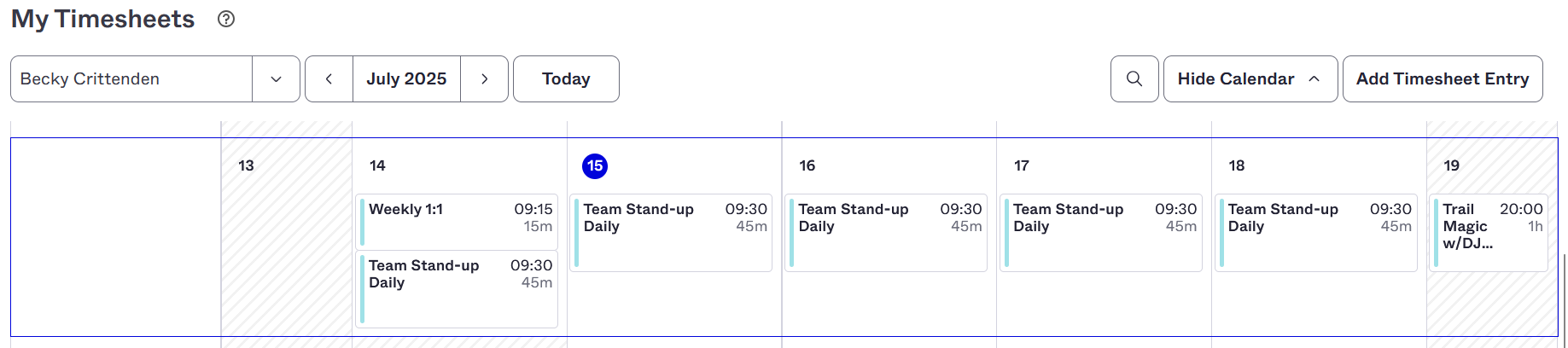This screenshot has height=348, width=1568.
Task: Open Team Stand-up Daily event on the 14th
Action: 457,288
